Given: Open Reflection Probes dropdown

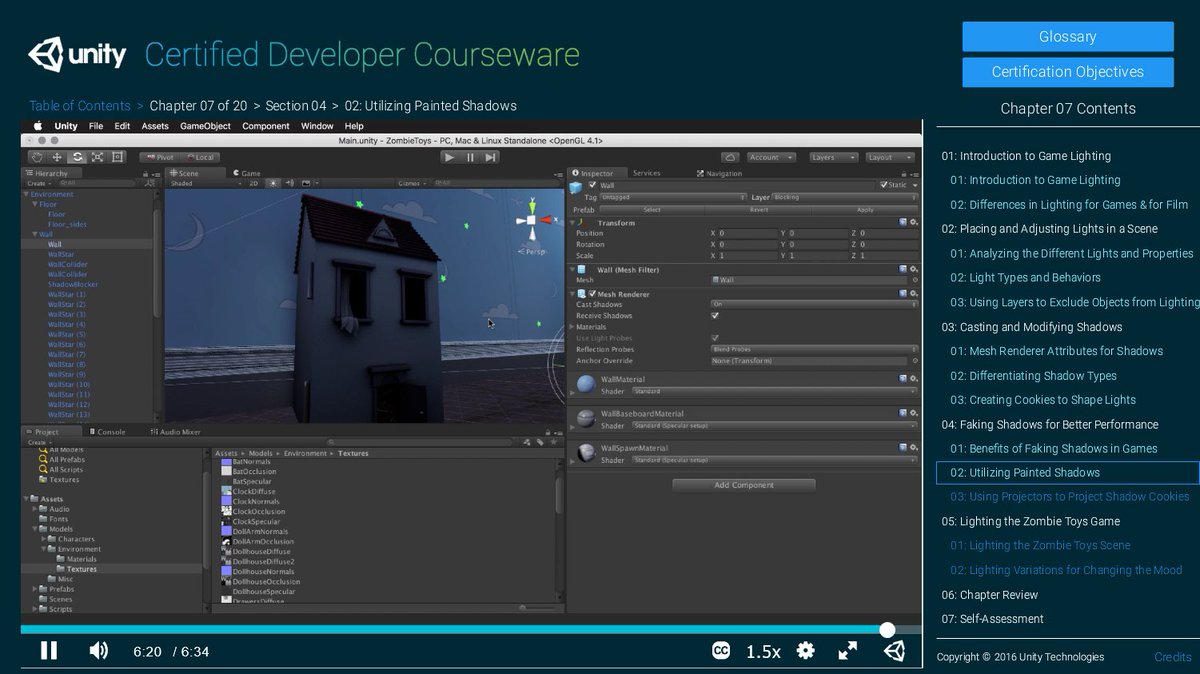Looking at the screenshot, I should (x=814, y=349).
